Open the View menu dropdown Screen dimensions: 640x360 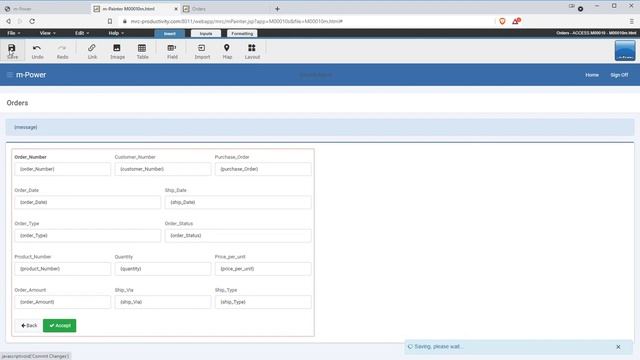pos(47,33)
